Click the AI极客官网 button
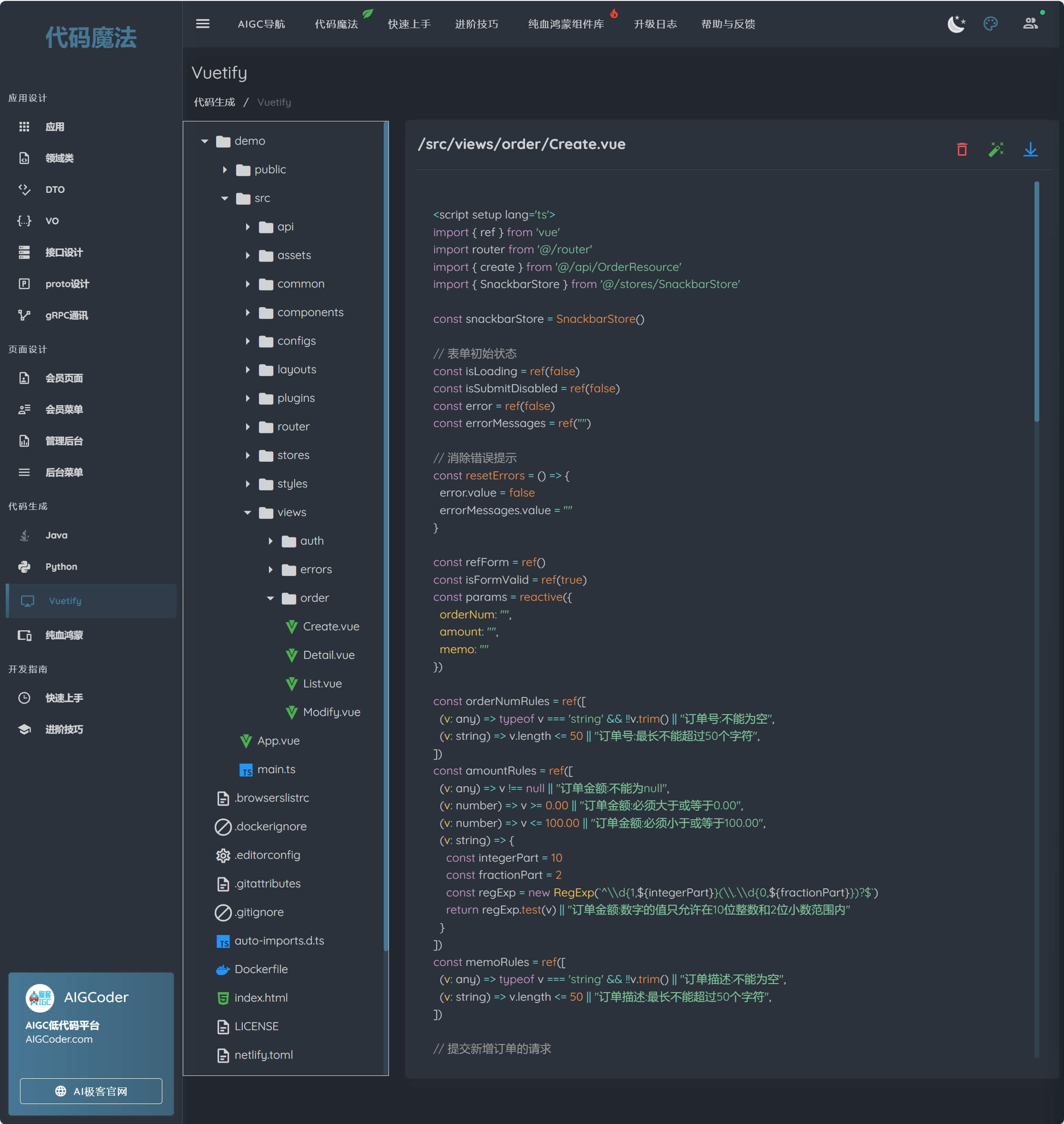 pos(91,1091)
